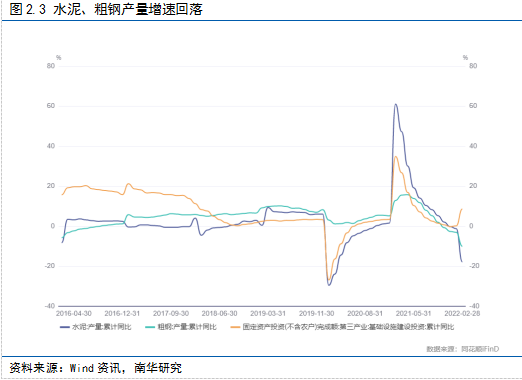
Task: Click the % unit label above right axis
Action: point(465,58)
